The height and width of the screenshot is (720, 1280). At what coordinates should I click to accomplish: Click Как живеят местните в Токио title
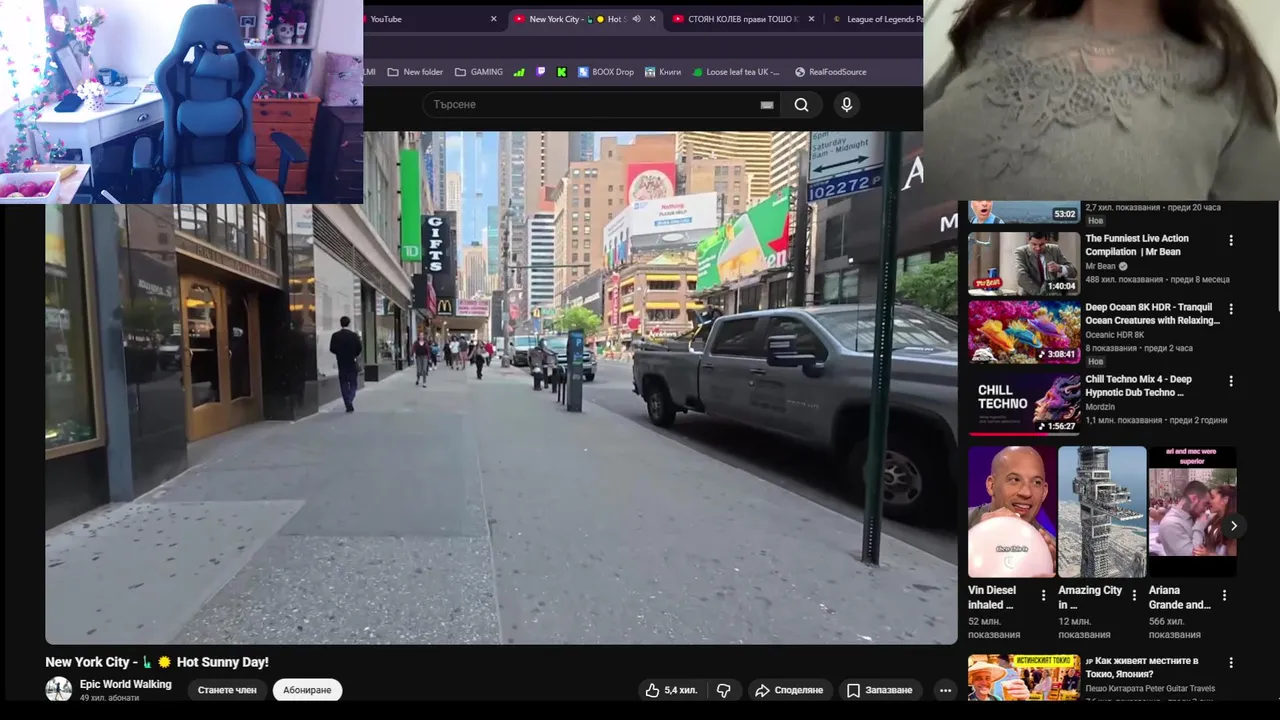[x=1142, y=667]
